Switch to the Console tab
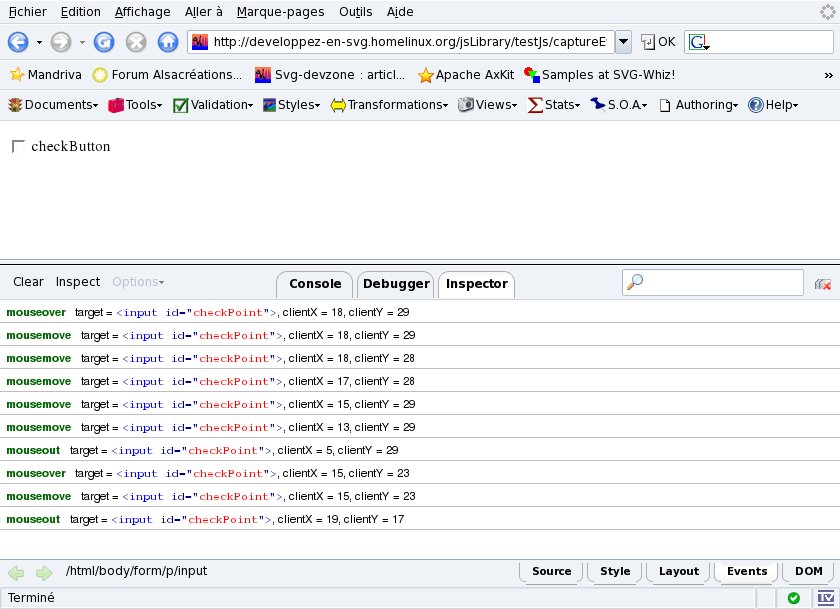The width and height of the screenshot is (840, 609). click(315, 284)
